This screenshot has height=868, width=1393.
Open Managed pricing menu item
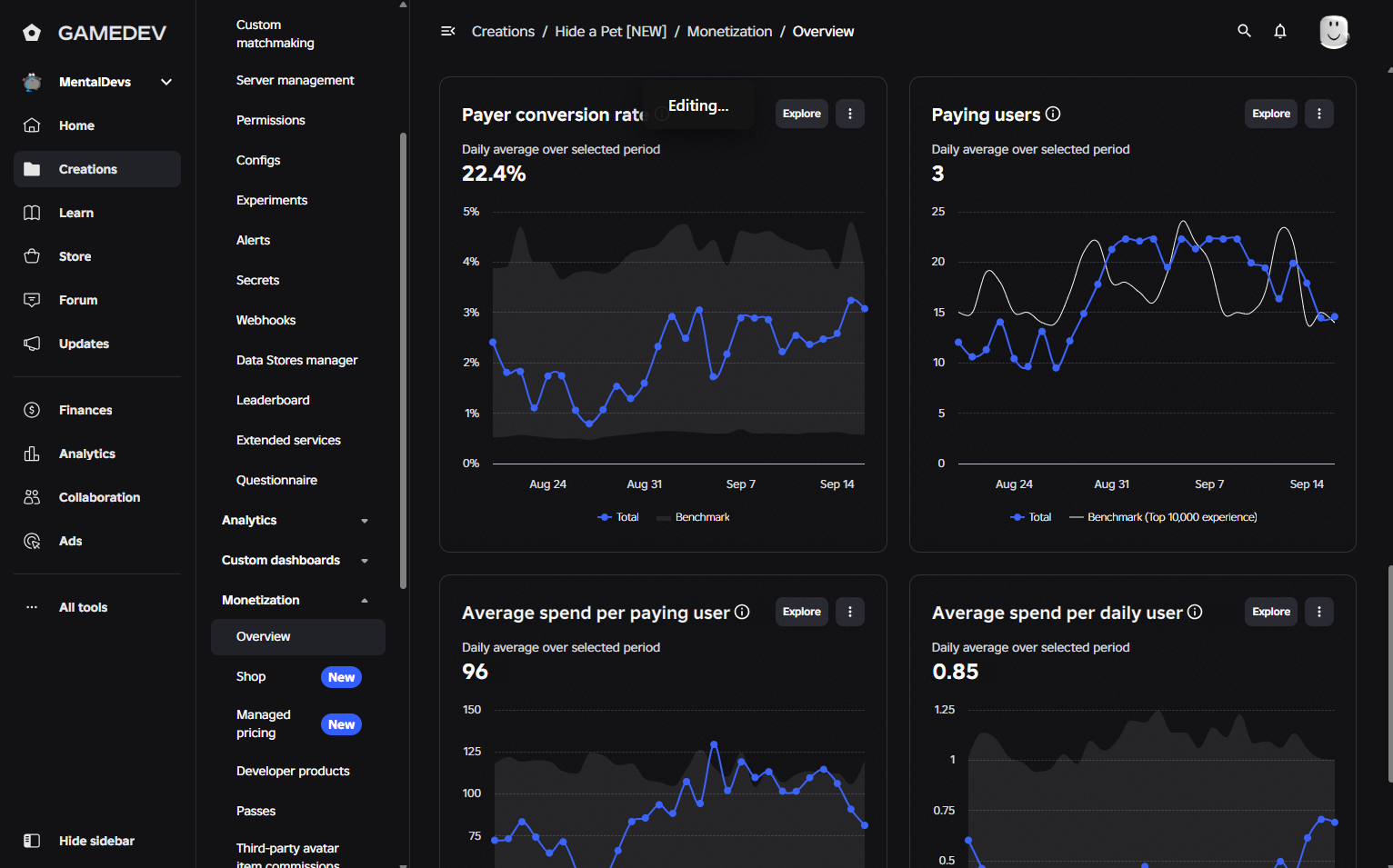pyautogui.click(x=298, y=723)
